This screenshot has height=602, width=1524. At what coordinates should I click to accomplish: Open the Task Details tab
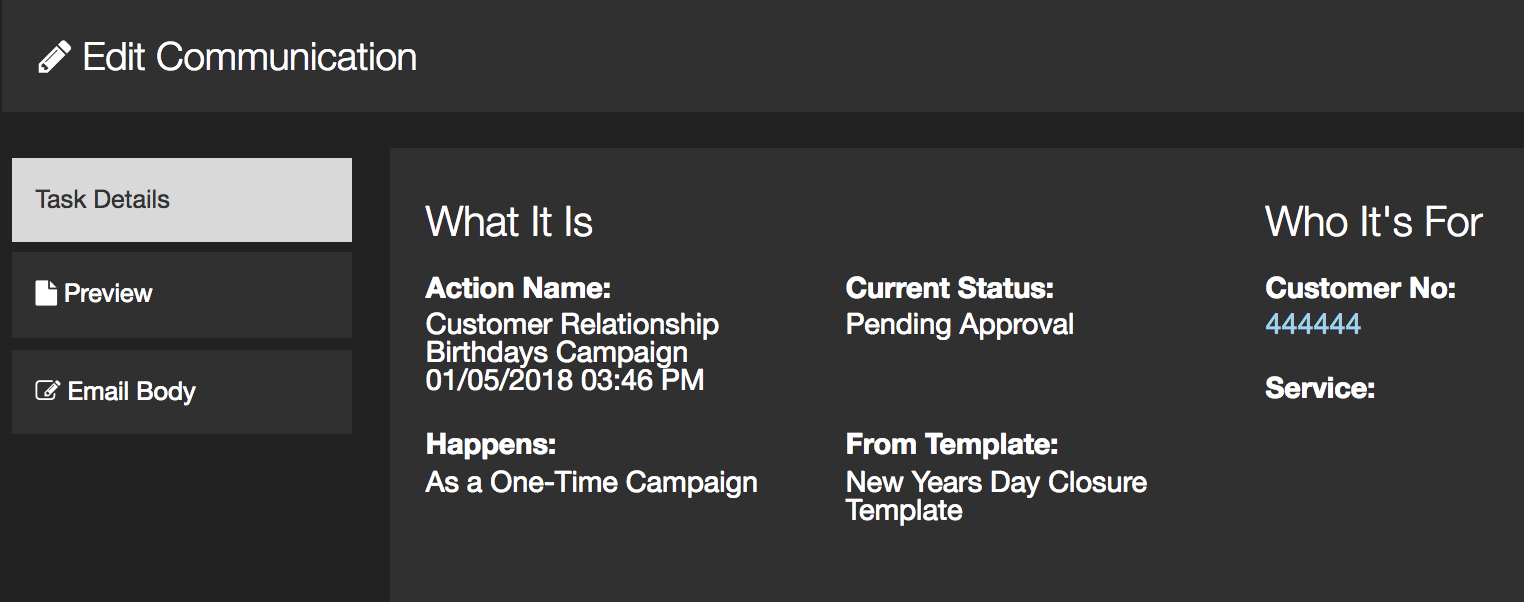182,200
